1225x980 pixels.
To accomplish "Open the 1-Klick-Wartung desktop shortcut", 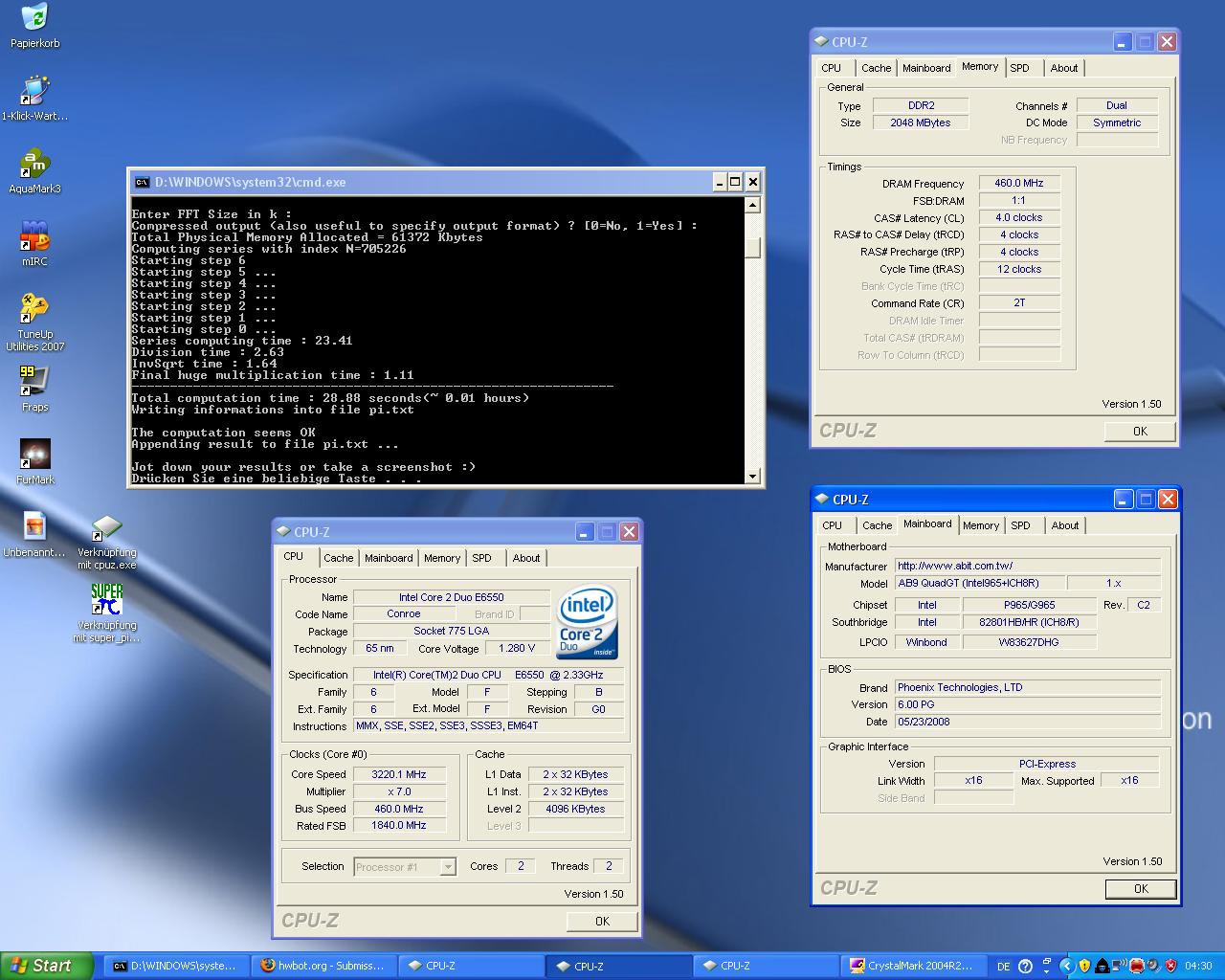I will tap(34, 90).
